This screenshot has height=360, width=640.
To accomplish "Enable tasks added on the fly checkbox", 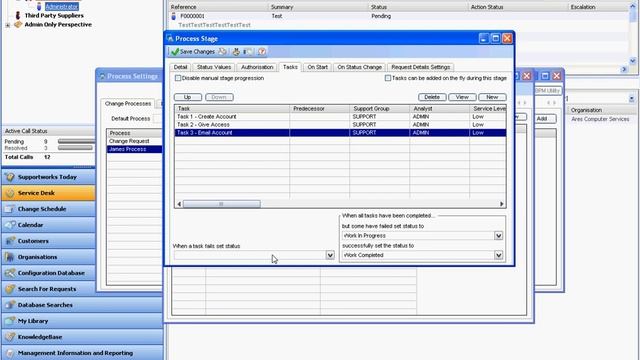I will pyautogui.click(x=388, y=78).
